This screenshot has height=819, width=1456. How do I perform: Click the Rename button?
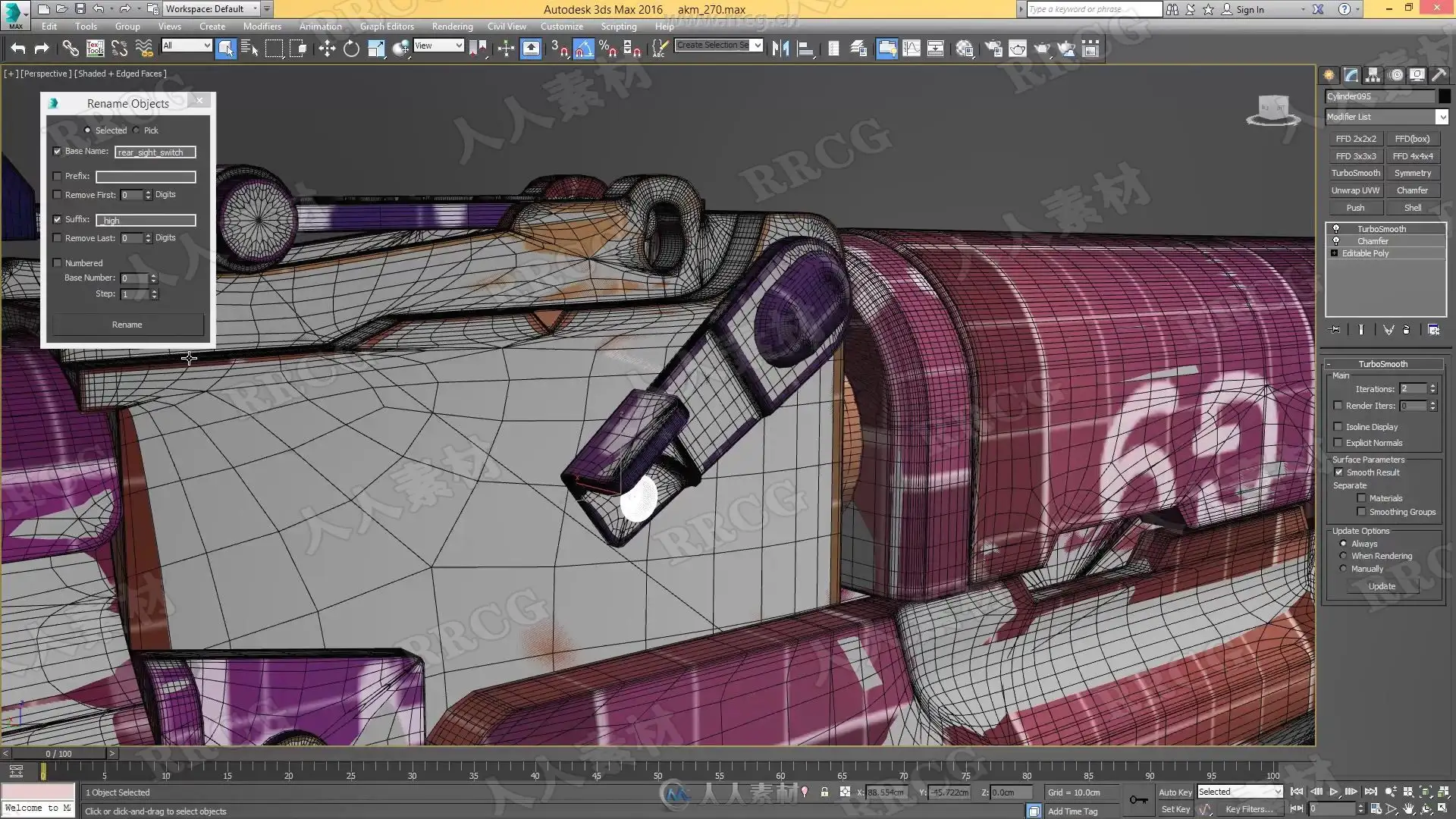click(127, 325)
